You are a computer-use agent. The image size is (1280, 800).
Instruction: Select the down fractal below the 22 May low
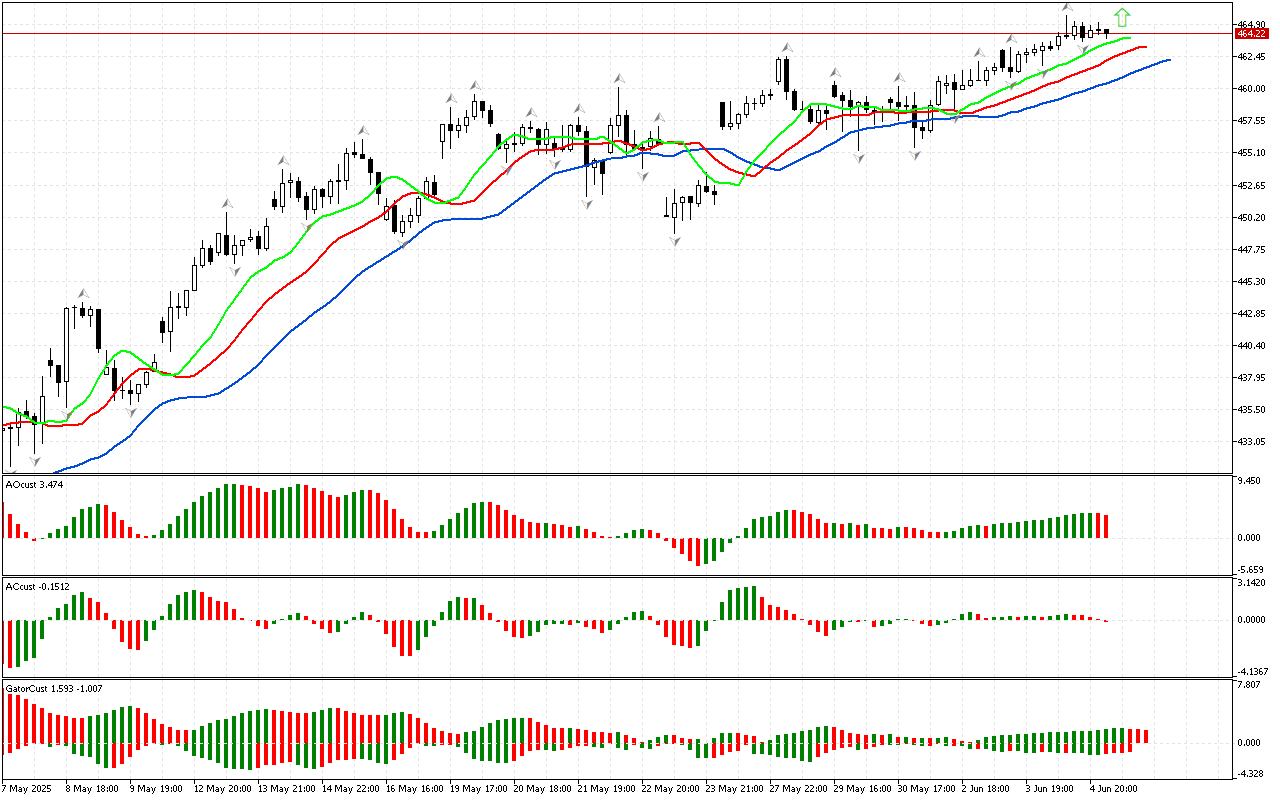675,243
